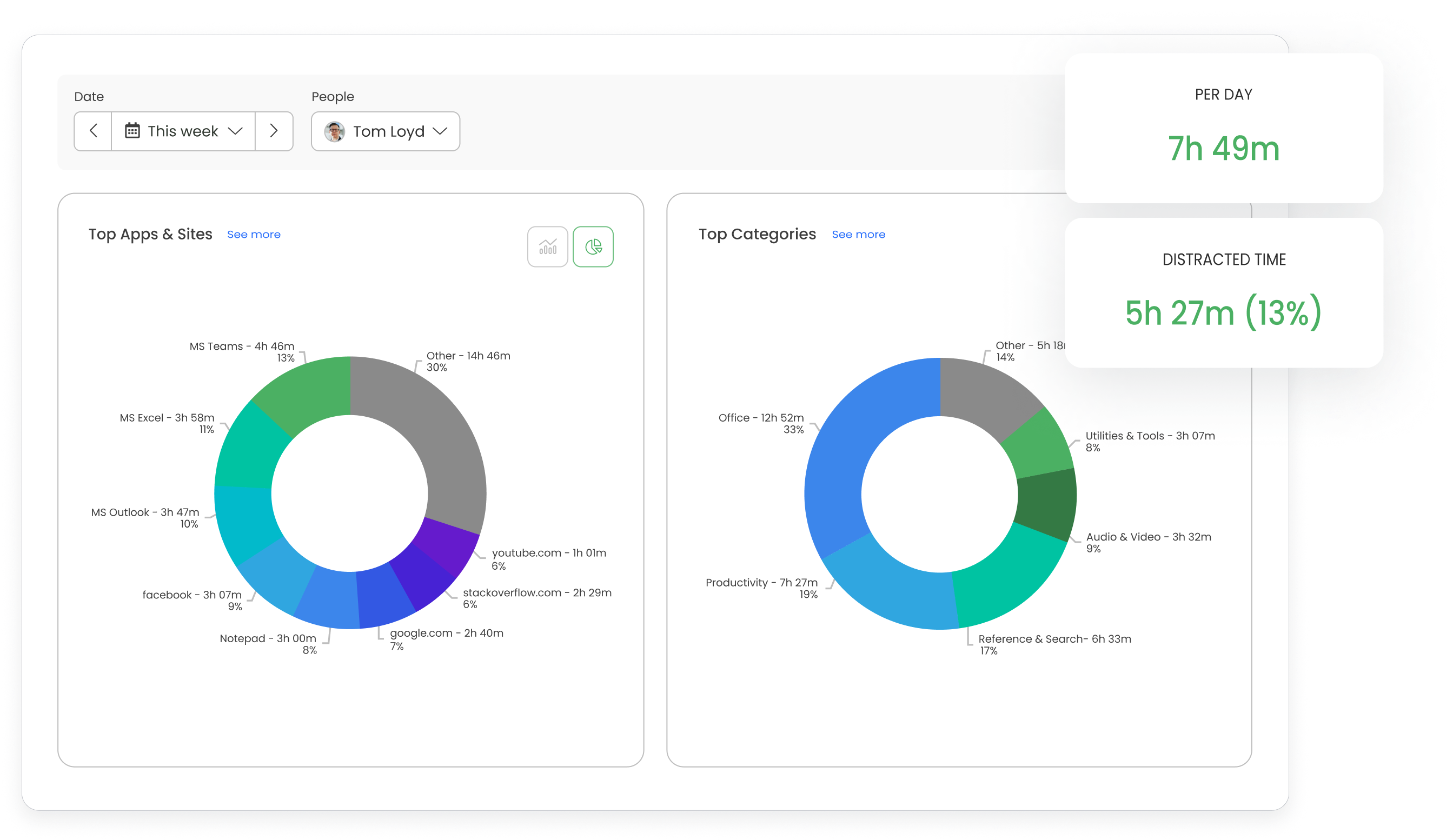The height and width of the screenshot is (840, 1453).
Task: Open See more for Top Categories
Action: (x=858, y=234)
